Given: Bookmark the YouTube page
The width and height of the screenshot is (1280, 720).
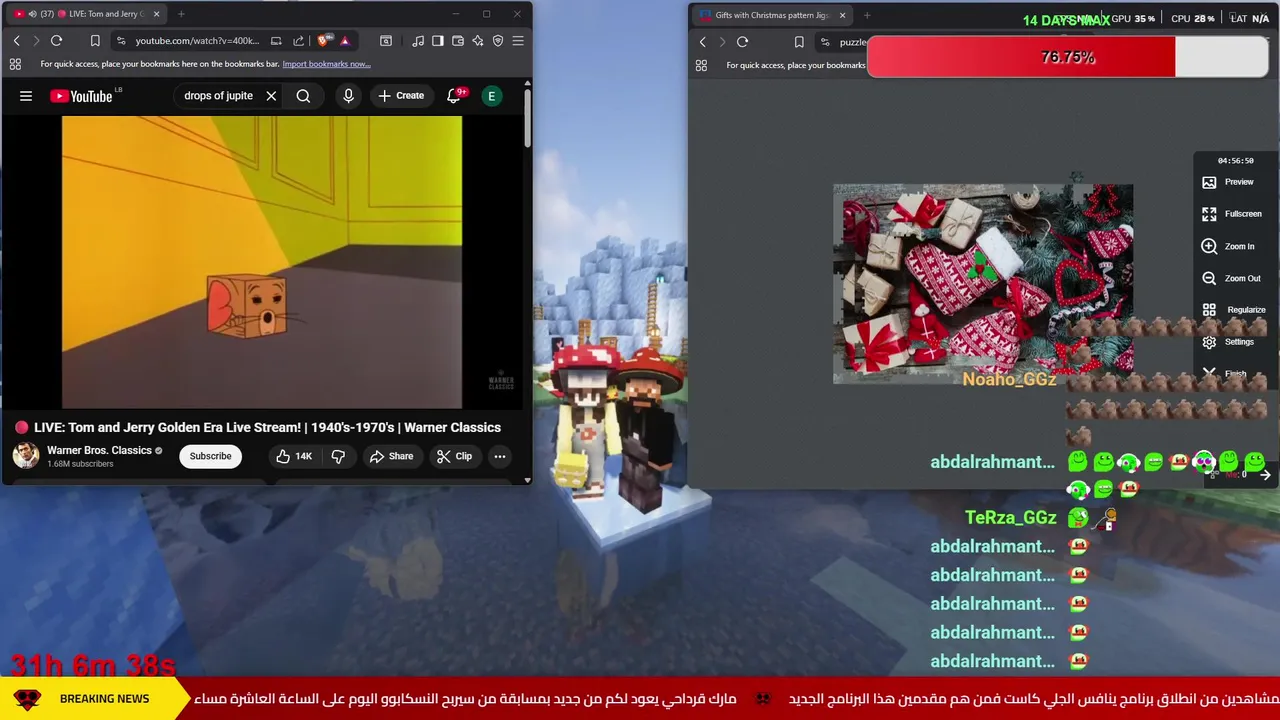Looking at the screenshot, I should 95,41.
